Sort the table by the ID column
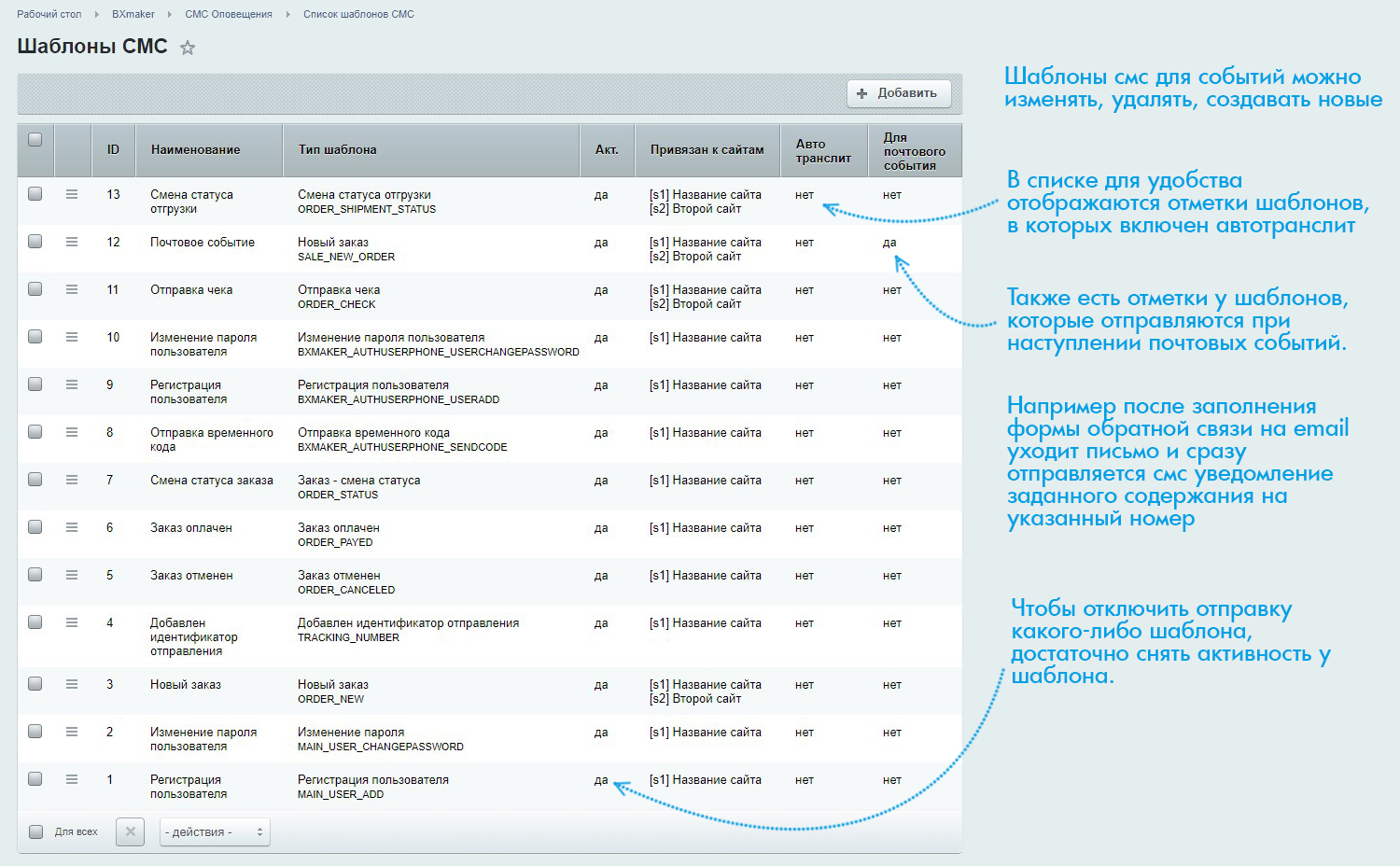 click(x=113, y=149)
